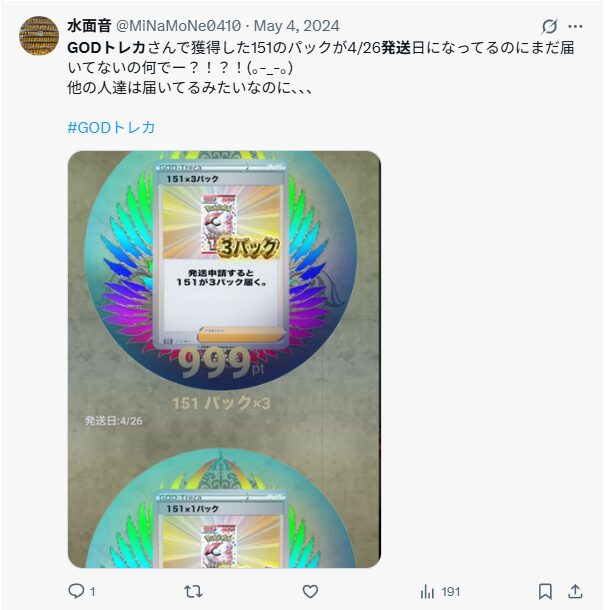This screenshot has width=605, height=610.
Task: Click the 発送日:4/26 label in the image
Action: [x=114, y=421]
